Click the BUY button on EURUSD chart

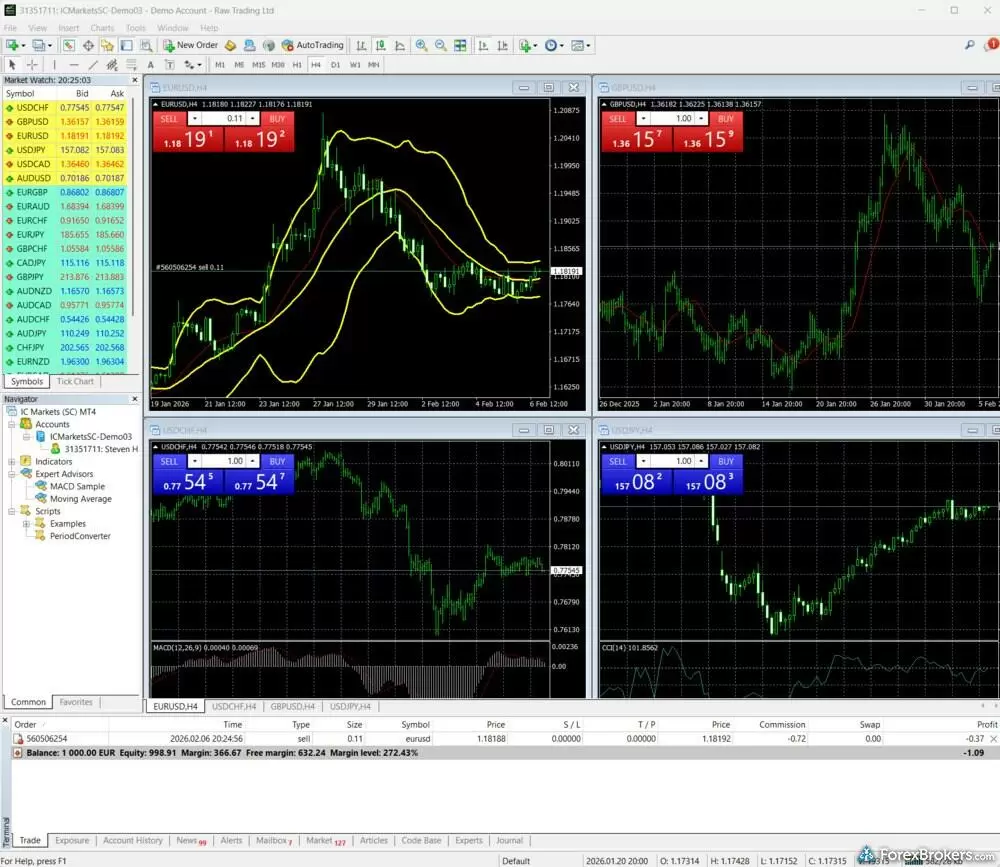(277, 117)
